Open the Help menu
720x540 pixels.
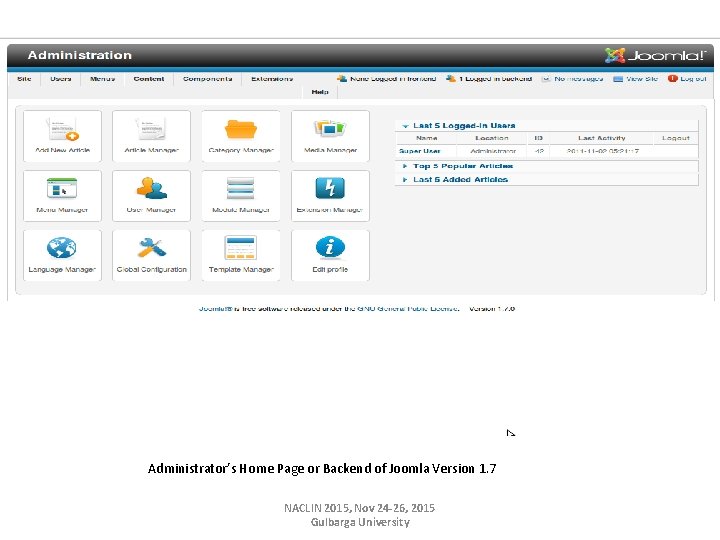pos(320,92)
